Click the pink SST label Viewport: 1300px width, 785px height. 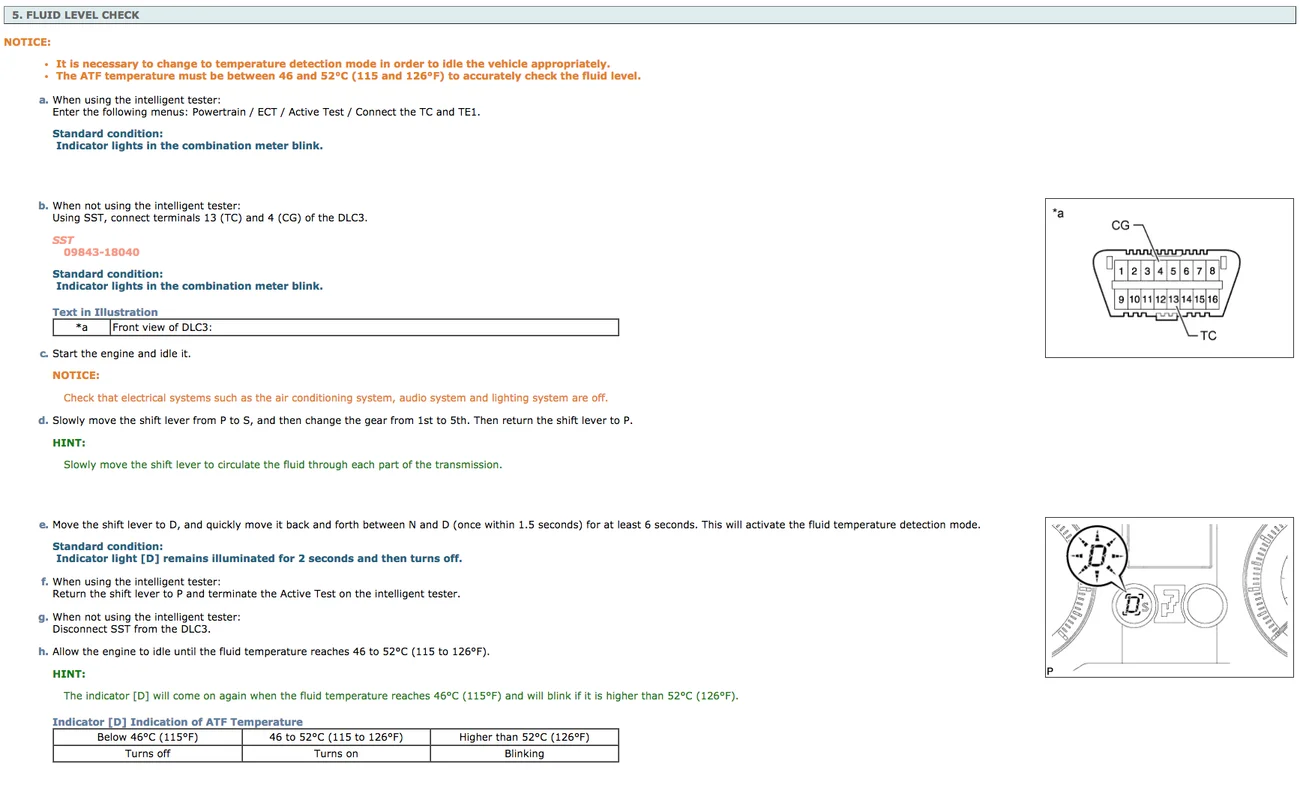pos(63,240)
